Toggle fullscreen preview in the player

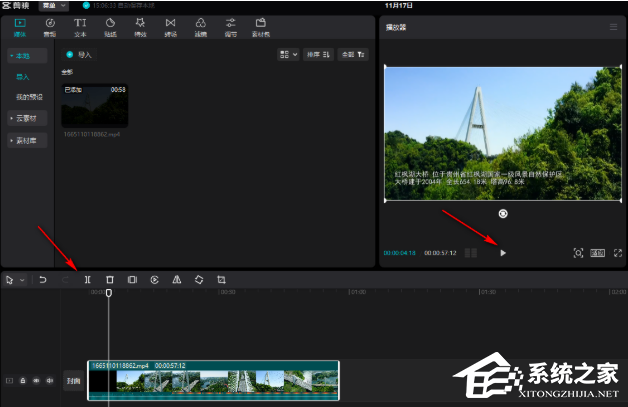click(618, 253)
